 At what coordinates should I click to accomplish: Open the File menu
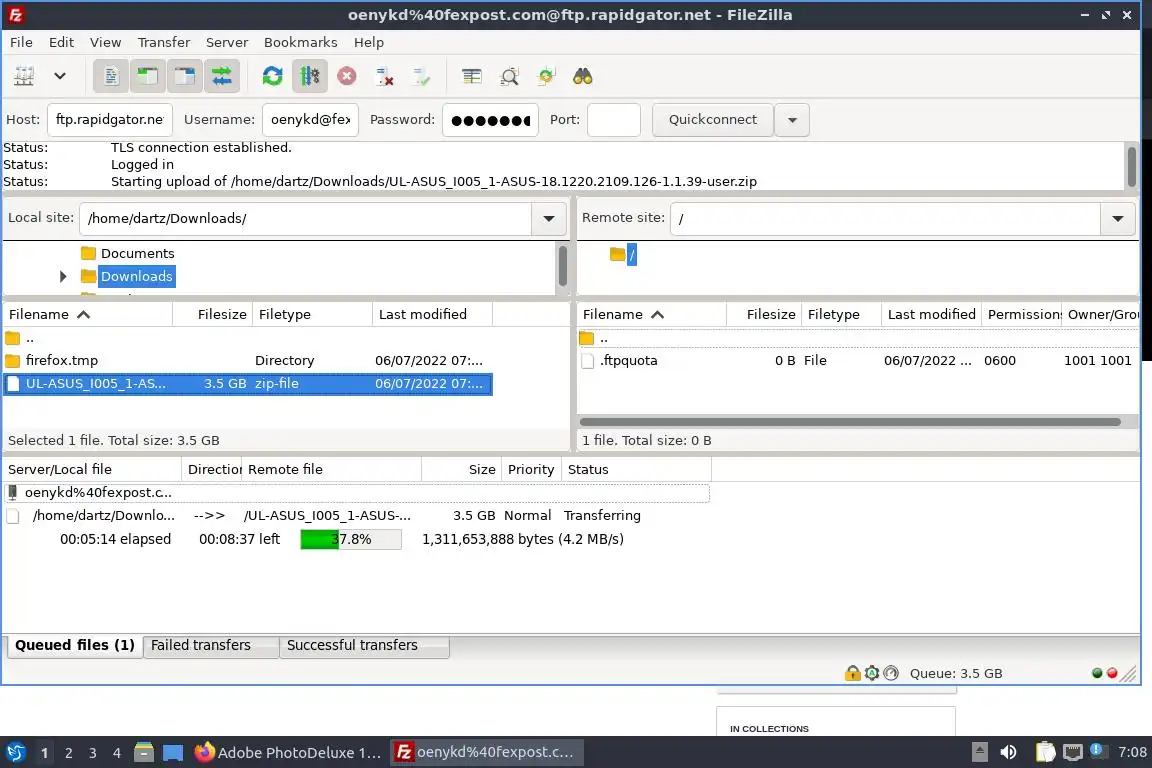tap(21, 42)
